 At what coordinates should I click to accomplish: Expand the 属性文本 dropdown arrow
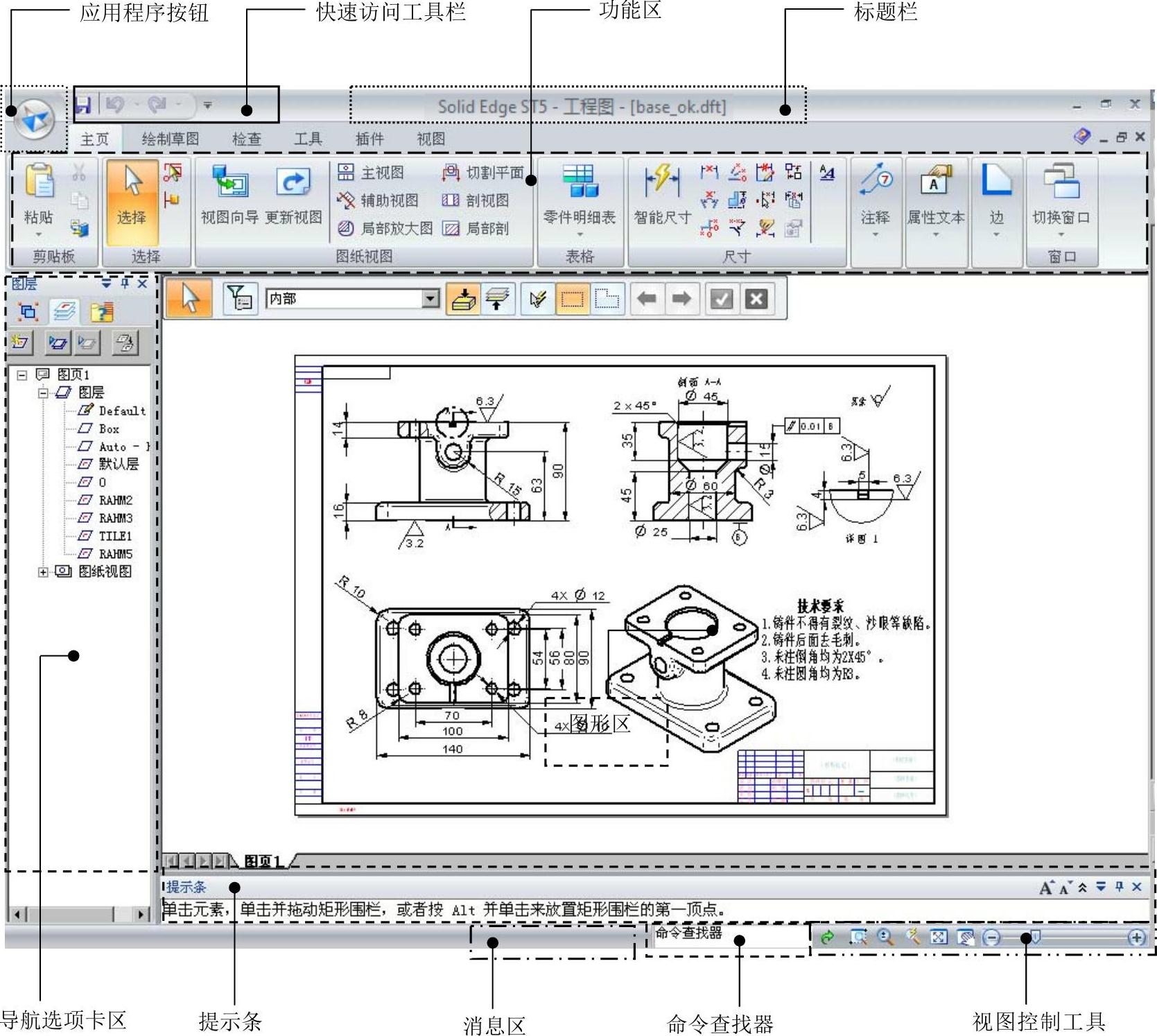click(x=936, y=234)
